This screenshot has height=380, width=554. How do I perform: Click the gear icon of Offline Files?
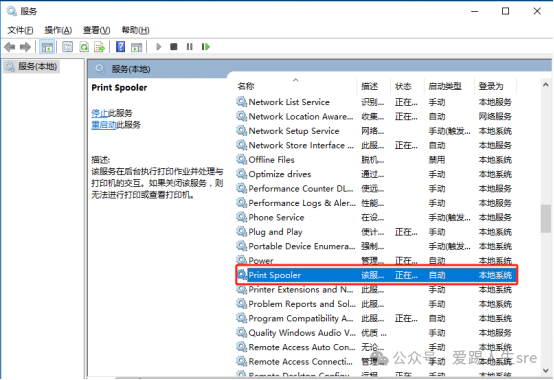pyautogui.click(x=241, y=160)
